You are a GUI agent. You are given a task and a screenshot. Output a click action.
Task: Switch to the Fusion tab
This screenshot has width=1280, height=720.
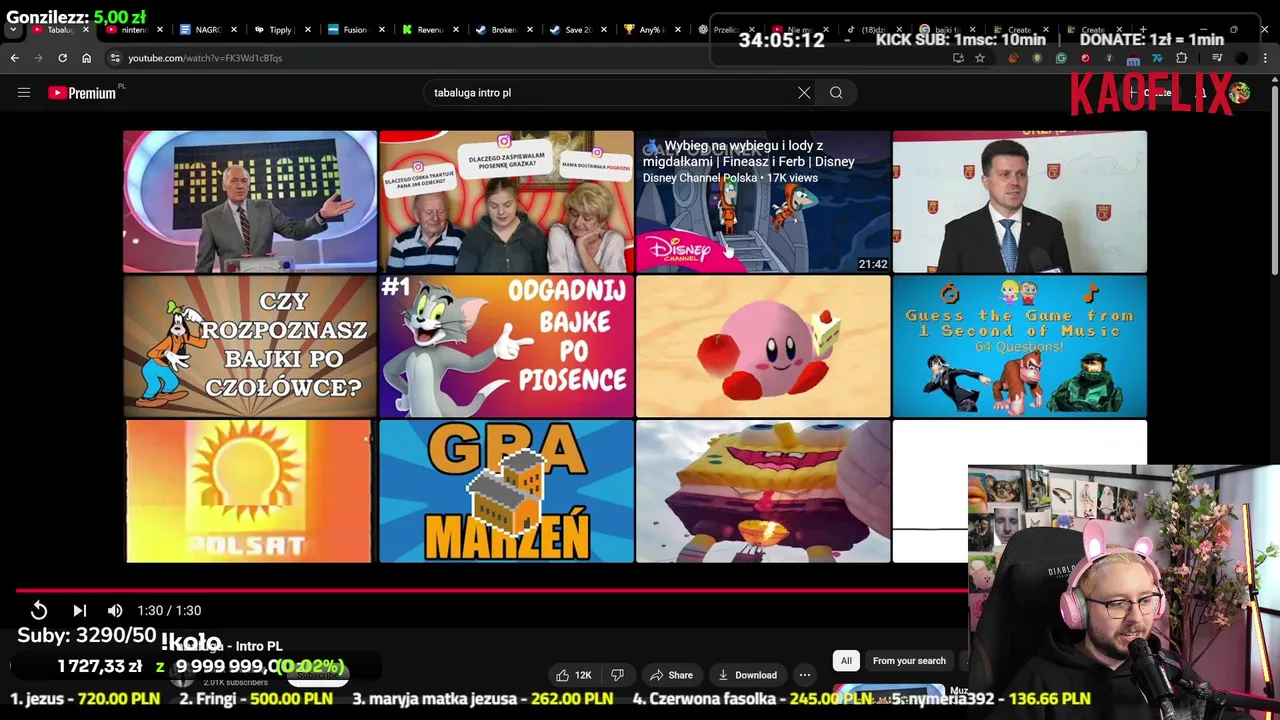[354, 30]
